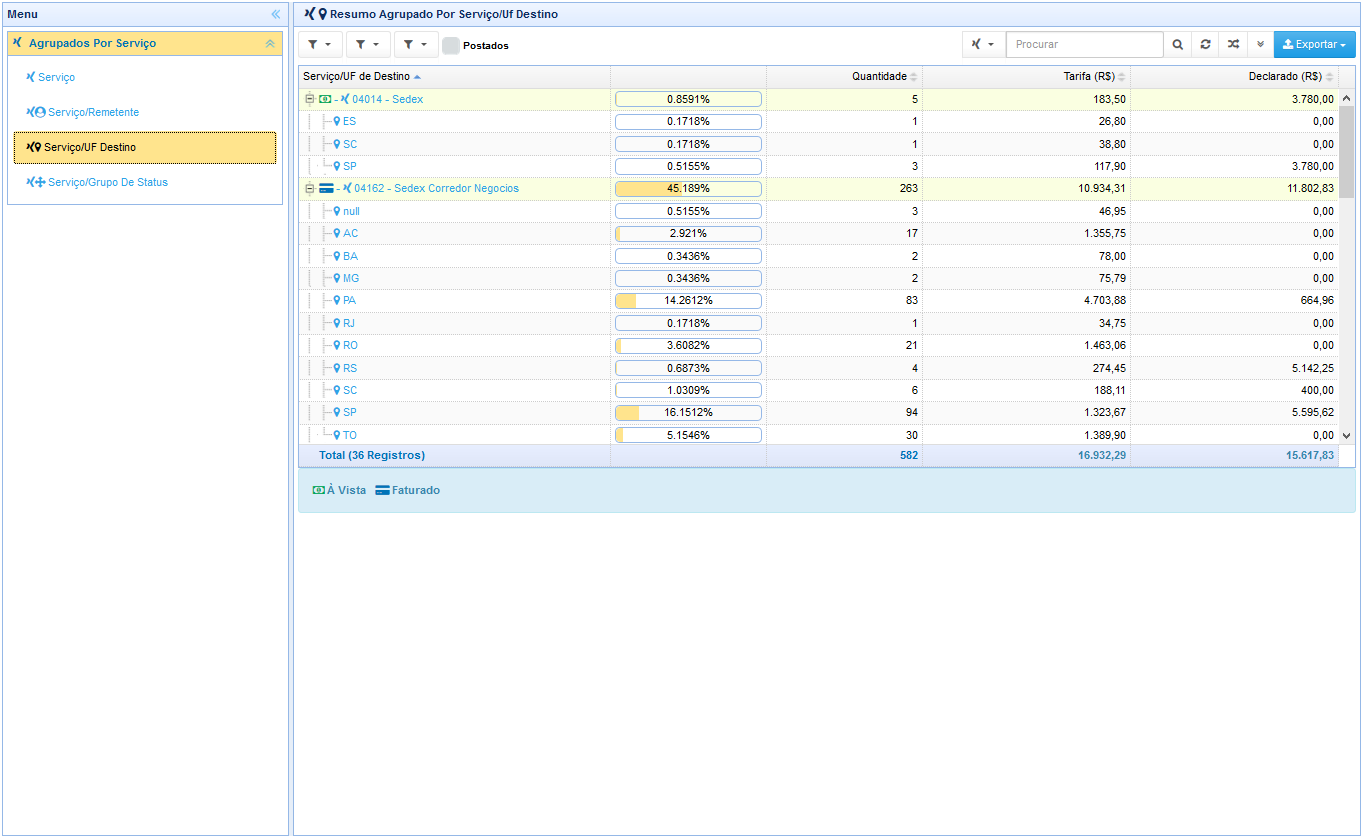Click the blue card icon on the 04162 row

(x=326, y=188)
